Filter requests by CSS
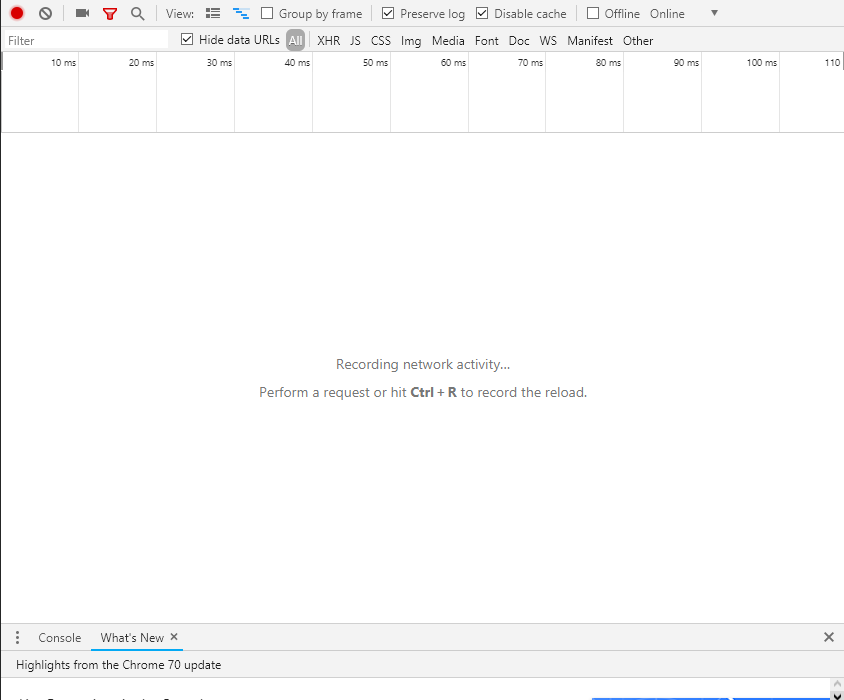 381,41
